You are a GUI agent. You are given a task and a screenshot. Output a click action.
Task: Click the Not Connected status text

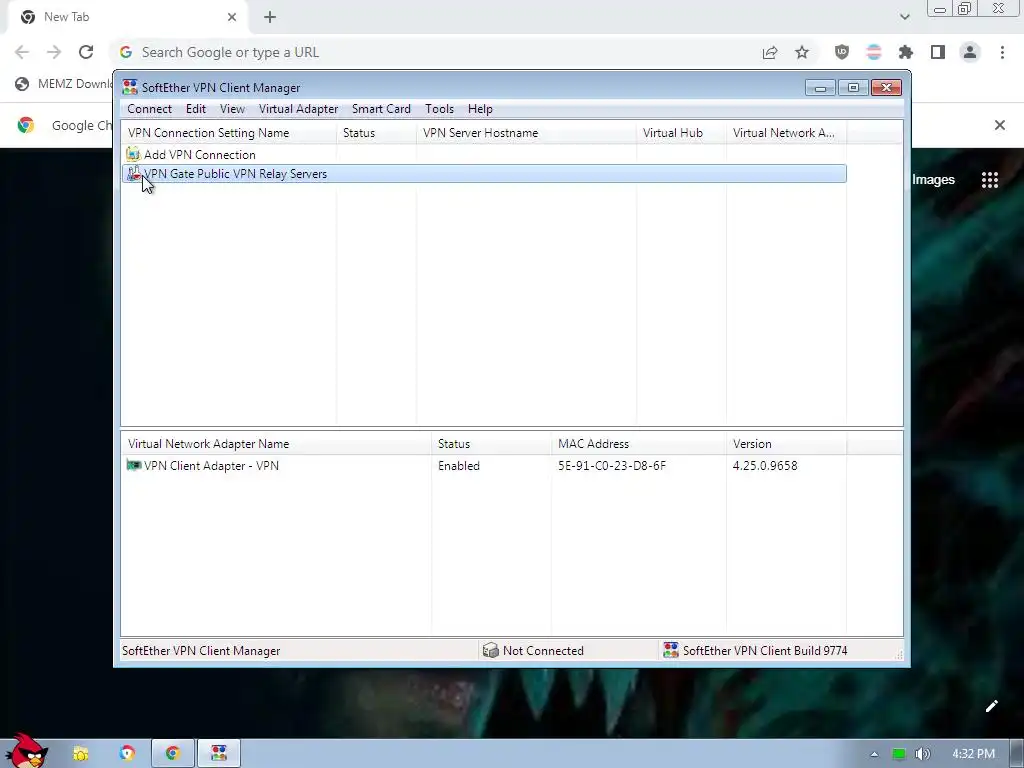pyautogui.click(x=543, y=650)
